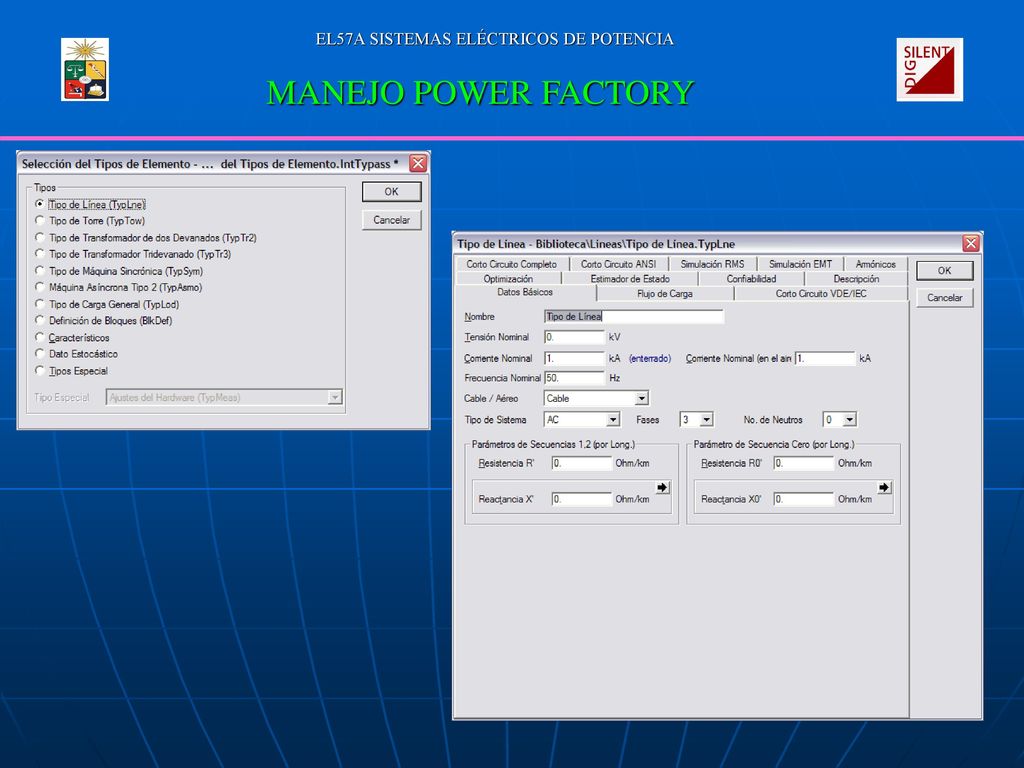The height and width of the screenshot is (768, 1024).
Task: Click Cancelar in Tipo de Línea dialog
Action: click(944, 298)
